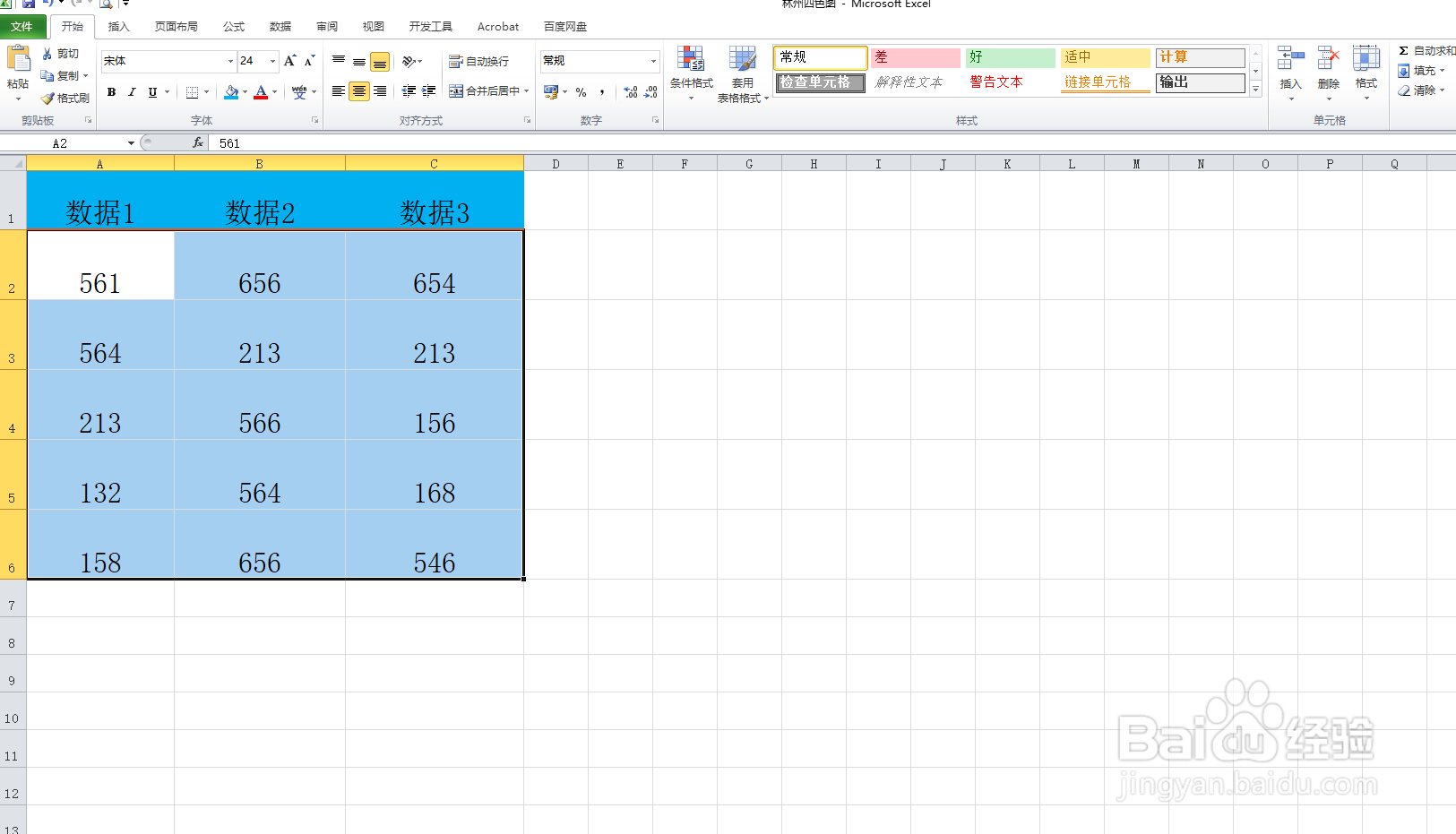Apply the 链接单元格 (Linked Cell) style

1106,82
